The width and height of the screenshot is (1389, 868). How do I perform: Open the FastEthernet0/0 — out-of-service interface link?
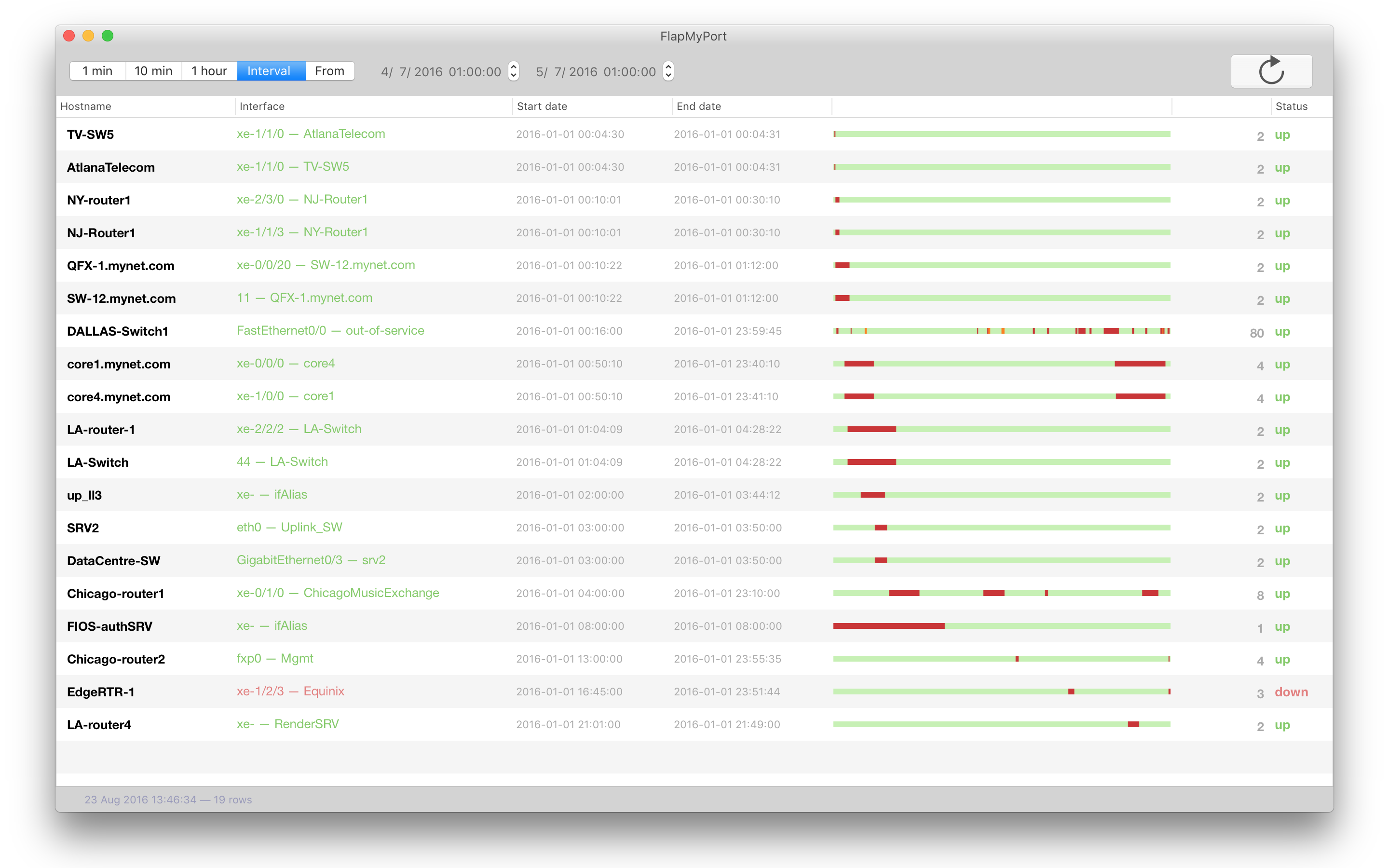tap(330, 331)
